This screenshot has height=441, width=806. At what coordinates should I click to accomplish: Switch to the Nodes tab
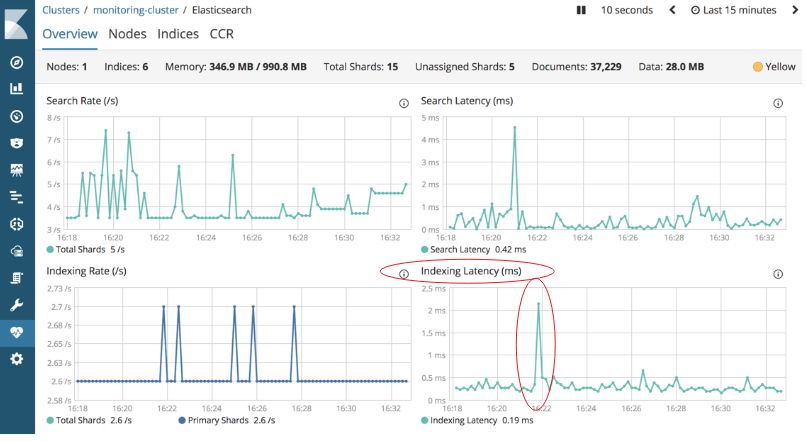(127, 34)
